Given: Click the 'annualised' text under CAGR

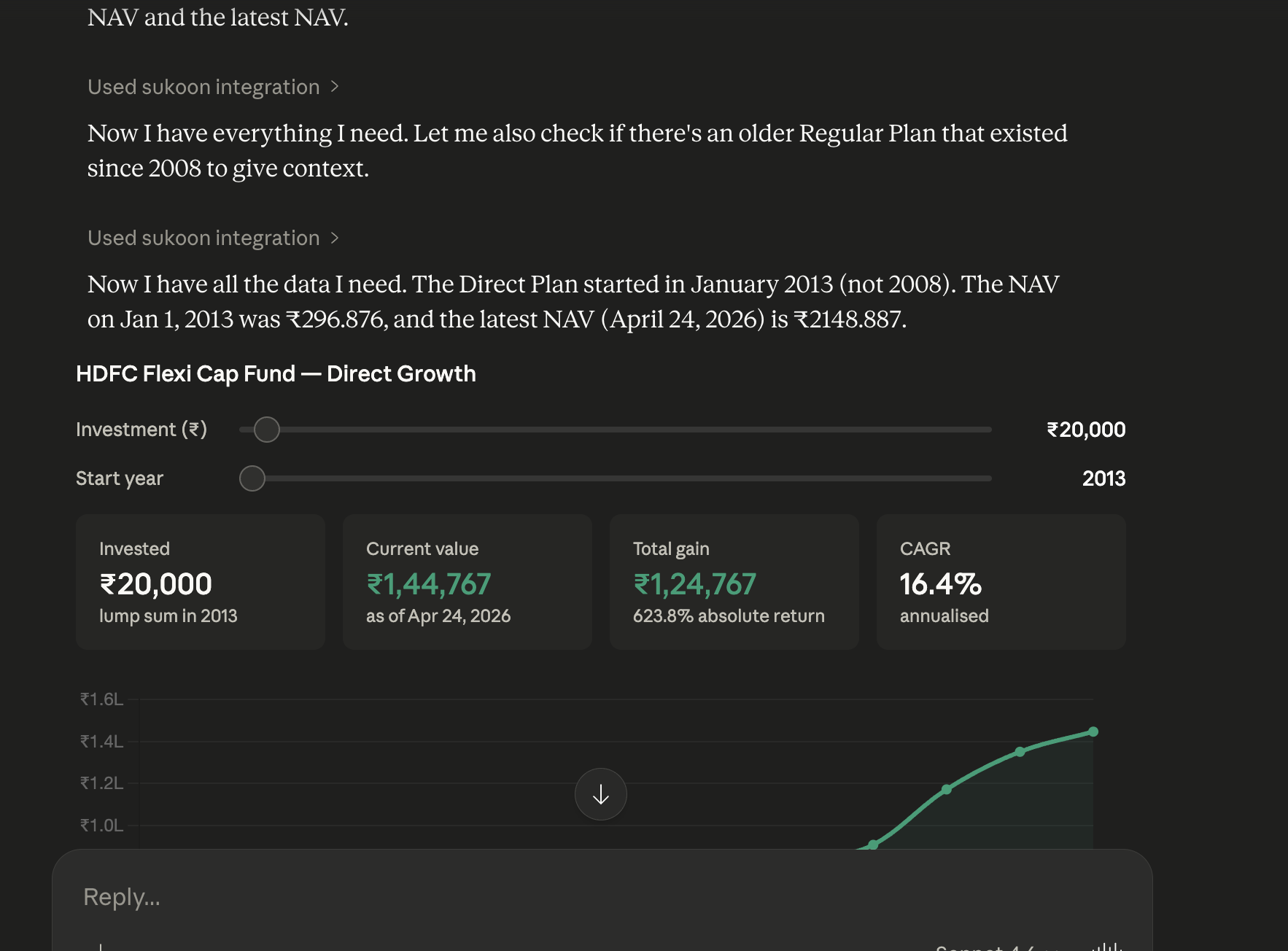Looking at the screenshot, I should point(944,616).
